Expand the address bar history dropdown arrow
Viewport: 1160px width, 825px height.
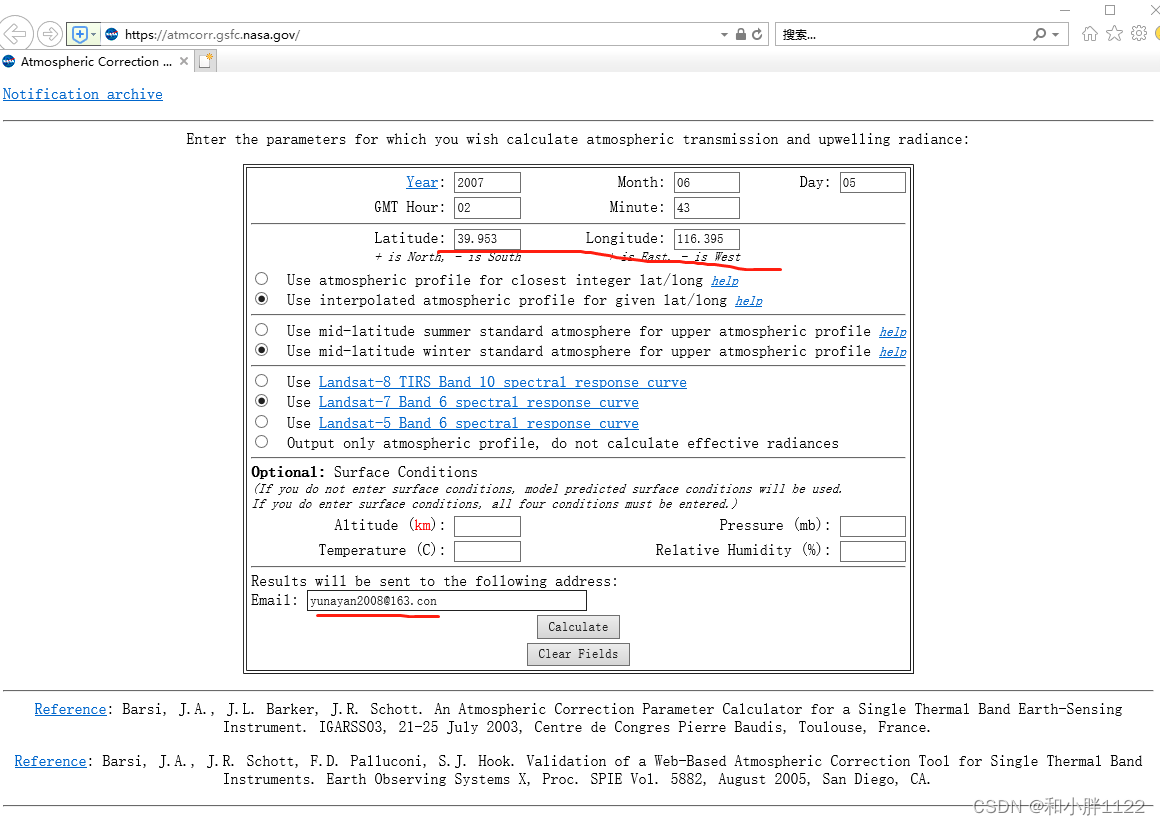pos(724,35)
